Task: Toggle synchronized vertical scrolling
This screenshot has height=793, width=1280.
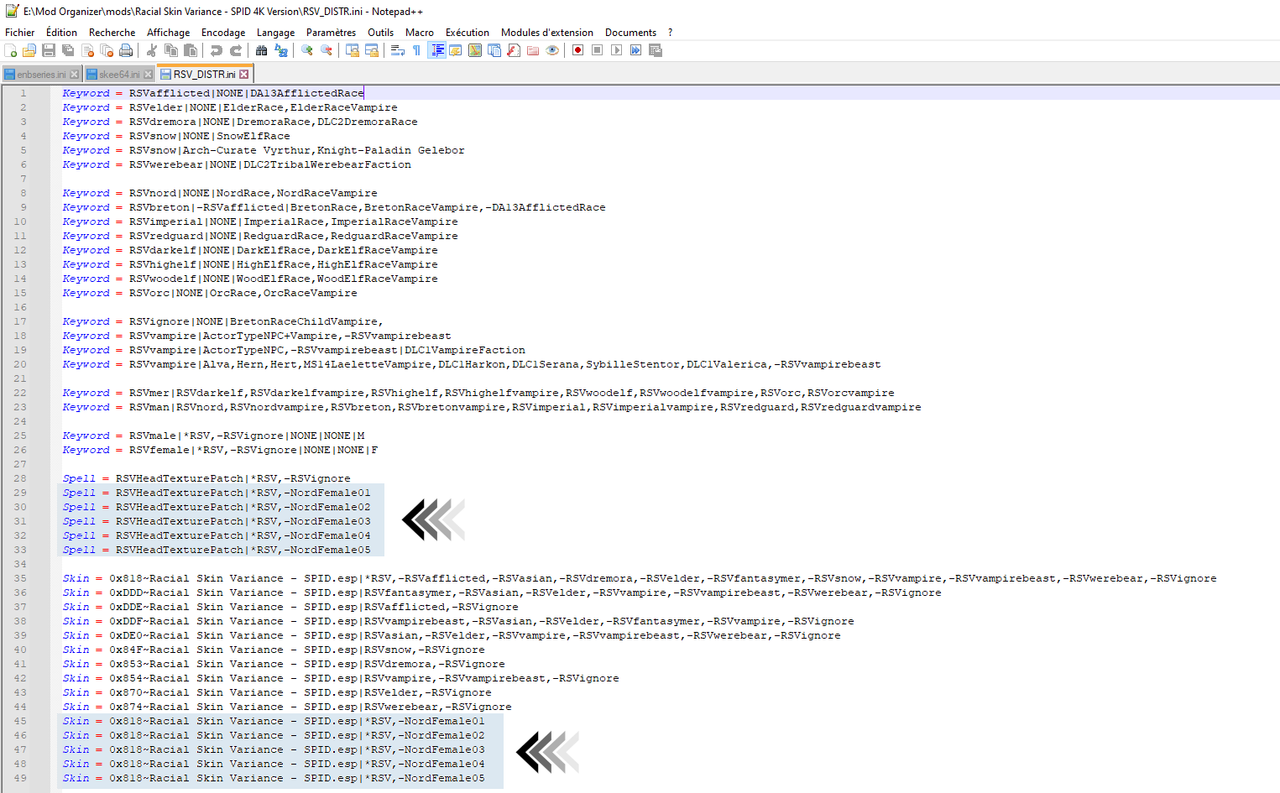Action: click(352, 50)
